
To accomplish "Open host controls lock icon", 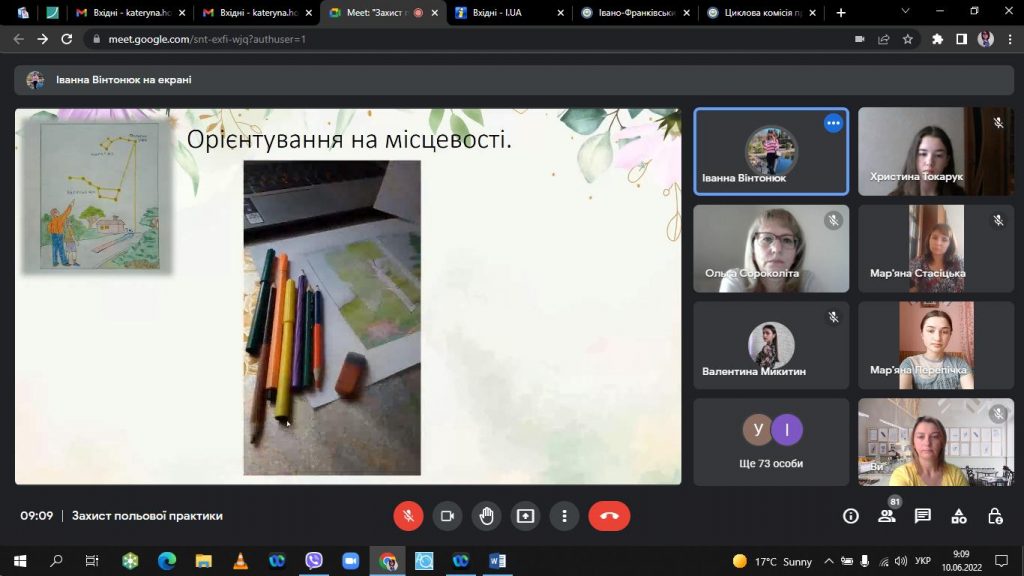I will tap(995, 516).
